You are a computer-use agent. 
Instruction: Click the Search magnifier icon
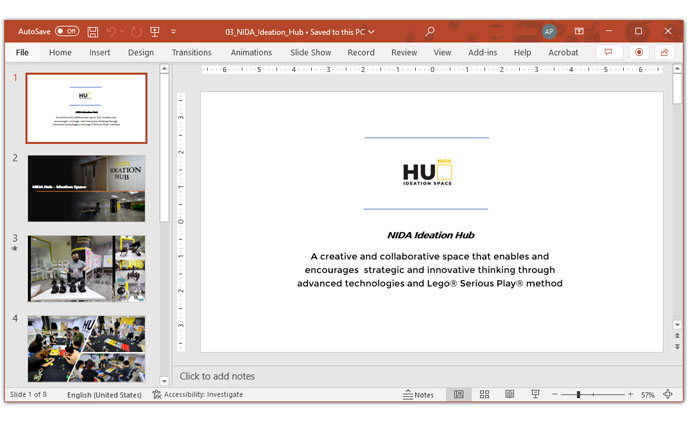430,32
